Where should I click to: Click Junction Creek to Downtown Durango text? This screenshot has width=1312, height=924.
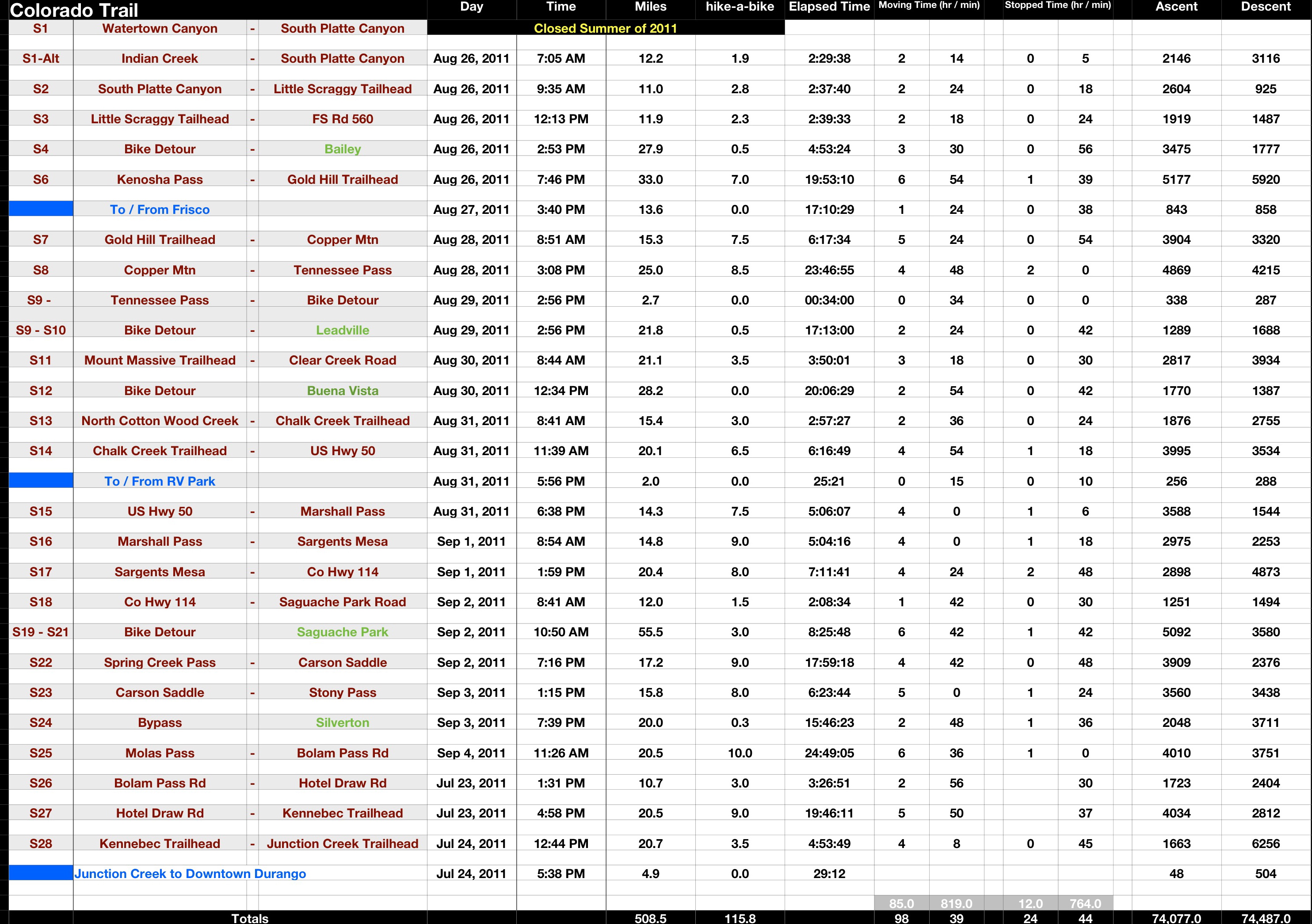(x=190, y=874)
